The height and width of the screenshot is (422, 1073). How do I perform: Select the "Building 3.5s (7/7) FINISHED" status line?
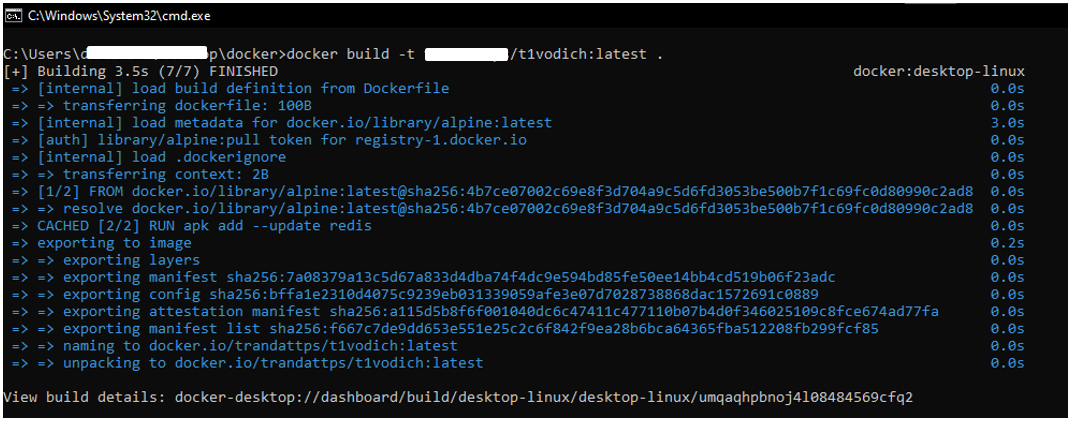pyautogui.click(x=142, y=72)
